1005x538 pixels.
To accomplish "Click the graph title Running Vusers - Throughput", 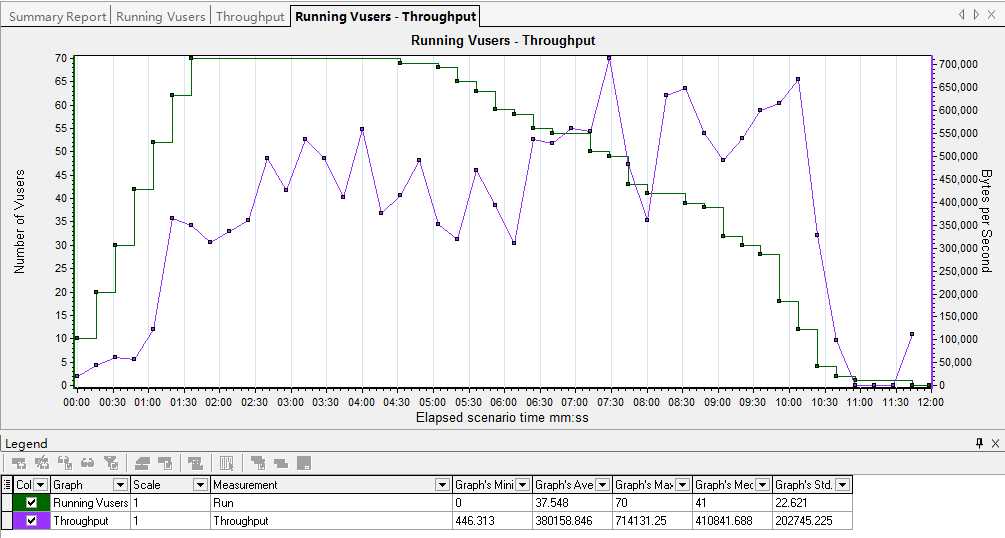I will click(503, 40).
